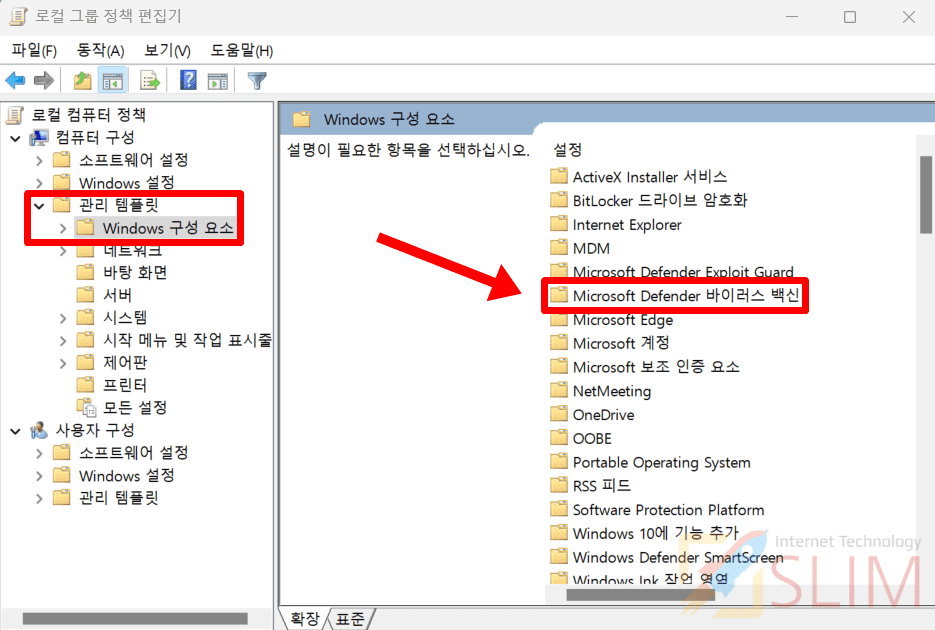935x630 pixels.
Task: Select Windows 10에 기능 추가 folder
Action: 655,533
